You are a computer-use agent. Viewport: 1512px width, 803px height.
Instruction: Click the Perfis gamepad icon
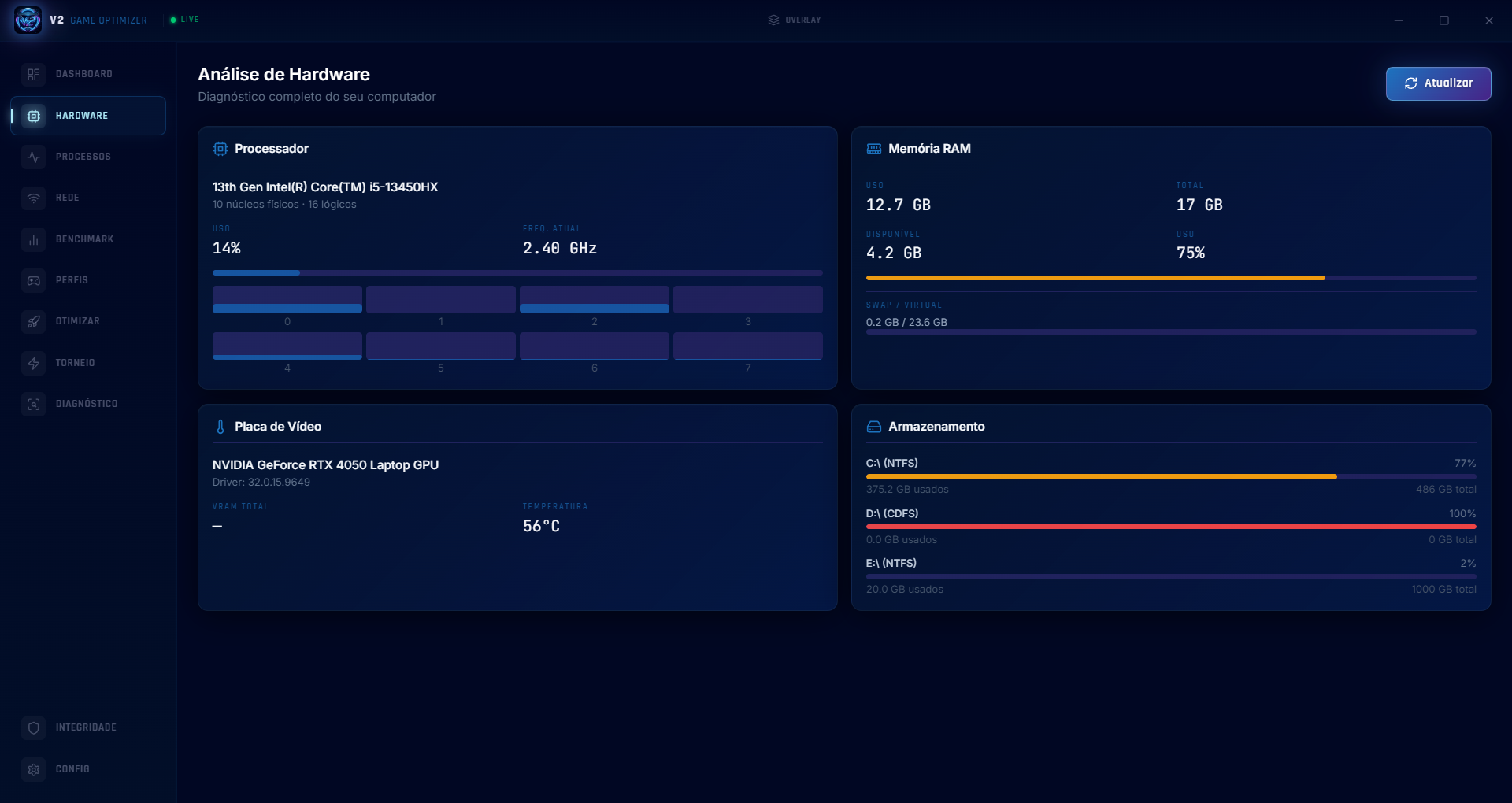[x=33, y=280]
